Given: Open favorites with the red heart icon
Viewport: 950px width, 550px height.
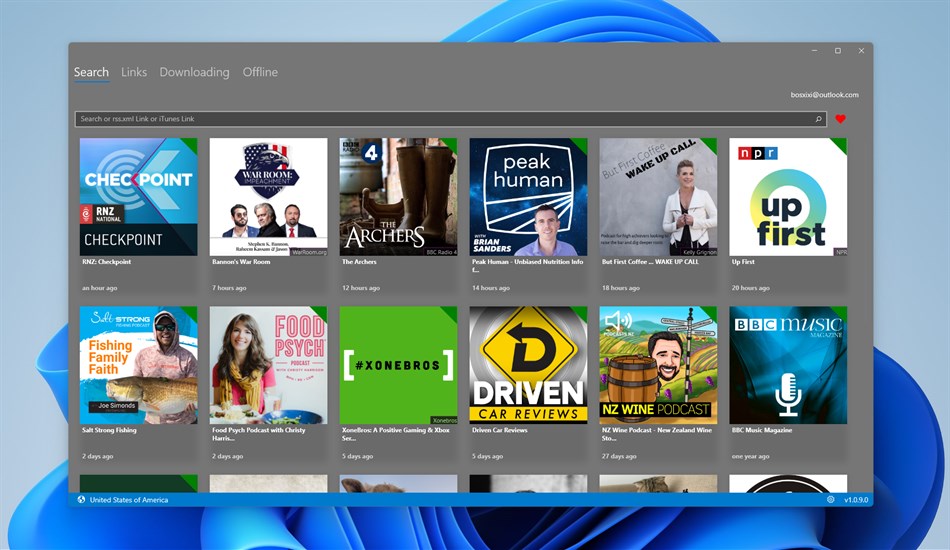Looking at the screenshot, I should pyautogui.click(x=840, y=119).
